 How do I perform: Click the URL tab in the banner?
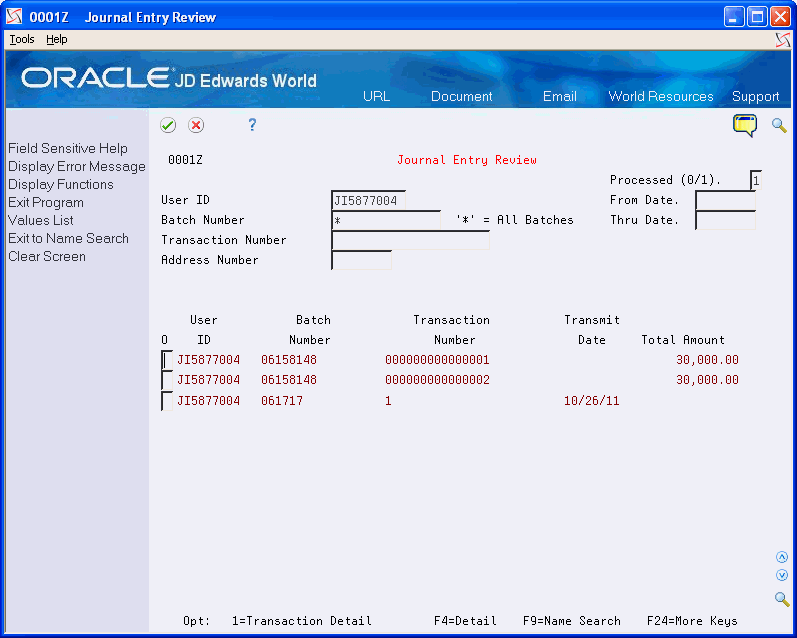click(376, 97)
